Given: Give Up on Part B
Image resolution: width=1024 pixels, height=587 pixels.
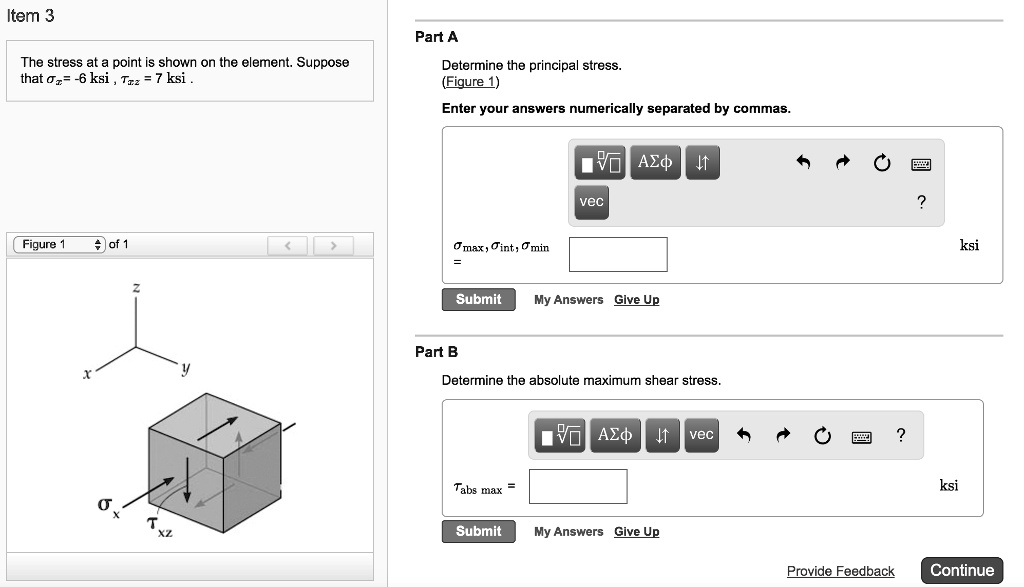Looking at the screenshot, I should (x=637, y=531).
